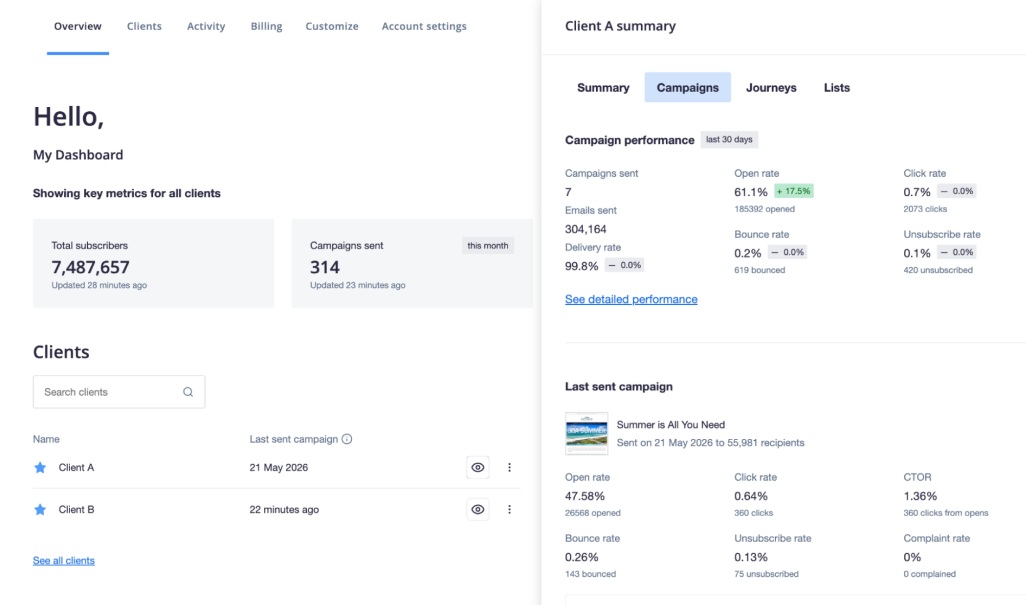Click the '21 May 2026' date for Client A
The height and width of the screenshot is (605, 1026).
coord(279,468)
